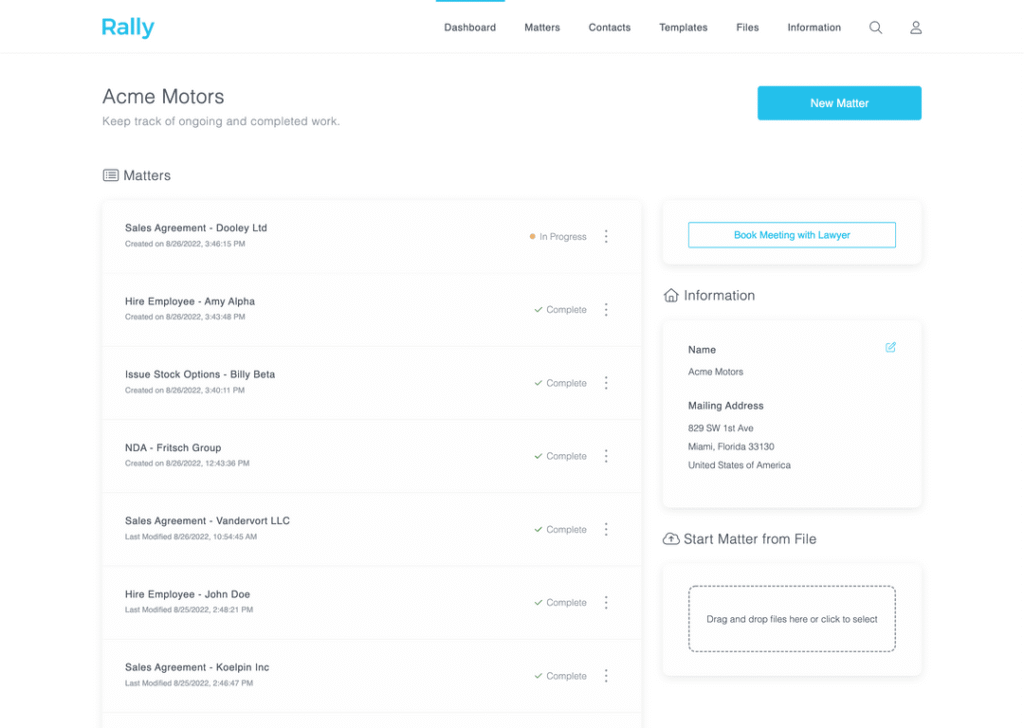
Task: Click kebab icon for Sales Agreement - Vandervort LLC
Action: pos(606,529)
